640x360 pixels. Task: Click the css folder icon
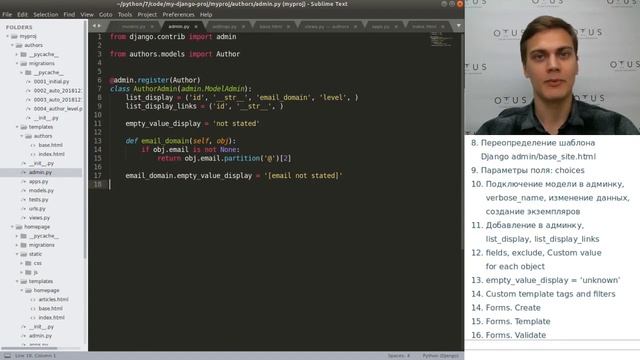(28, 263)
